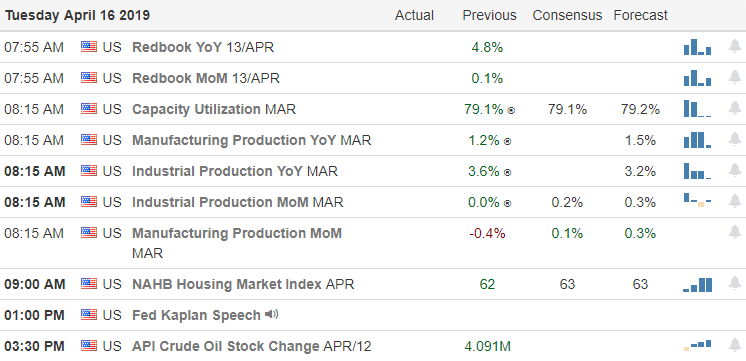Click the 03:30 PM time entry
746x361 pixels.
34,346
